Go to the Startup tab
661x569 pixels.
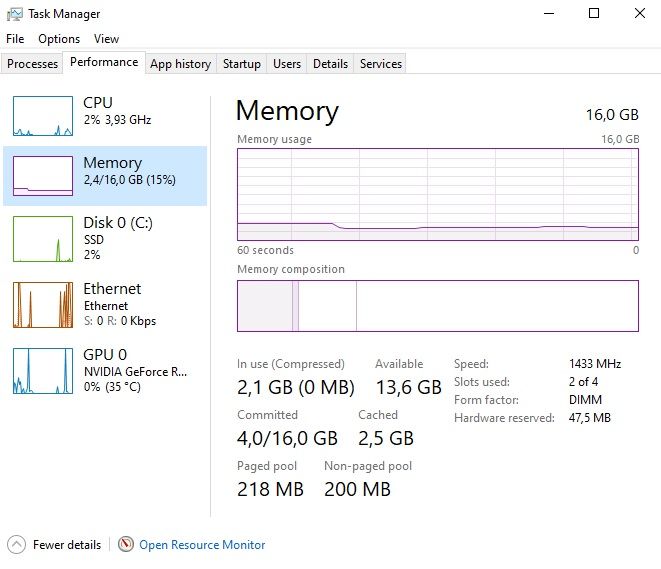tap(242, 64)
